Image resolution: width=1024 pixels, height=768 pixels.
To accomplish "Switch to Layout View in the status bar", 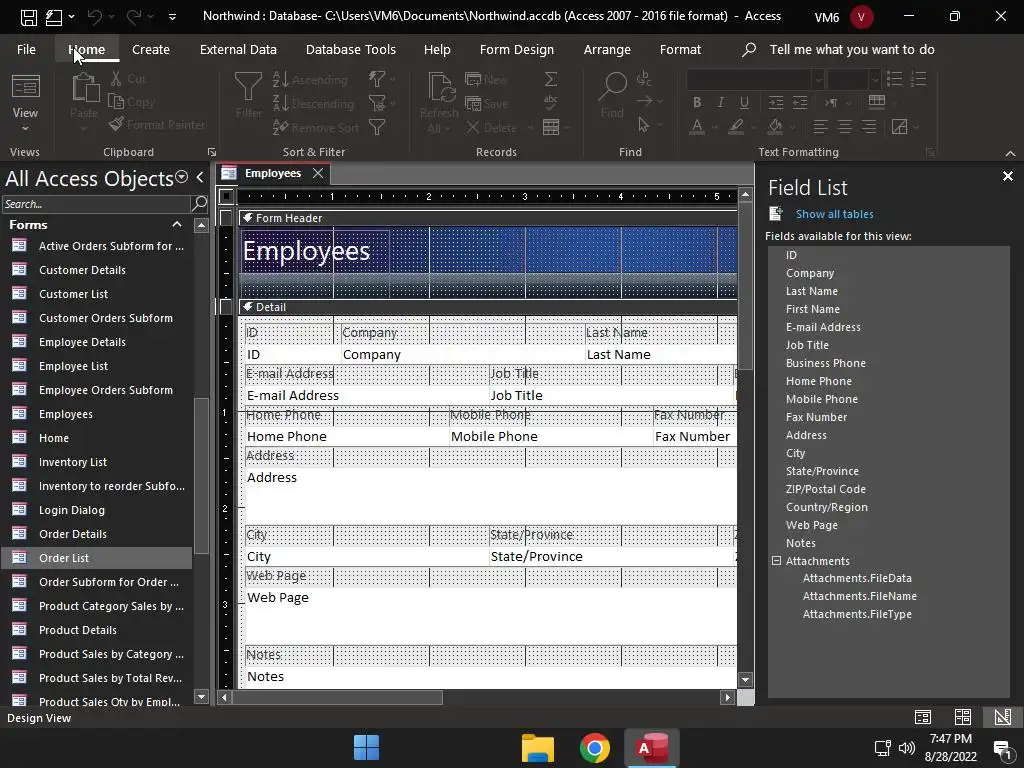I will coord(963,717).
